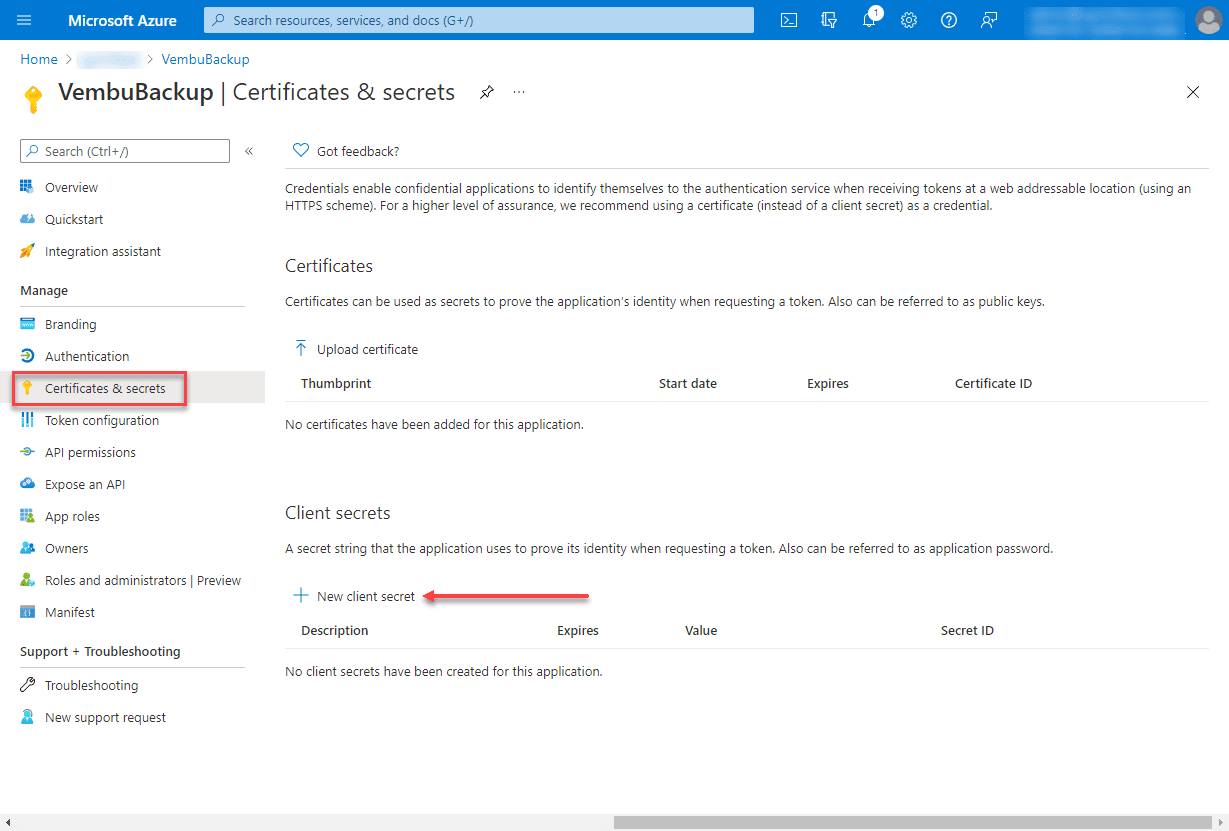Open the ellipsis more options menu
The height and width of the screenshot is (831, 1229).
pos(519,92)
